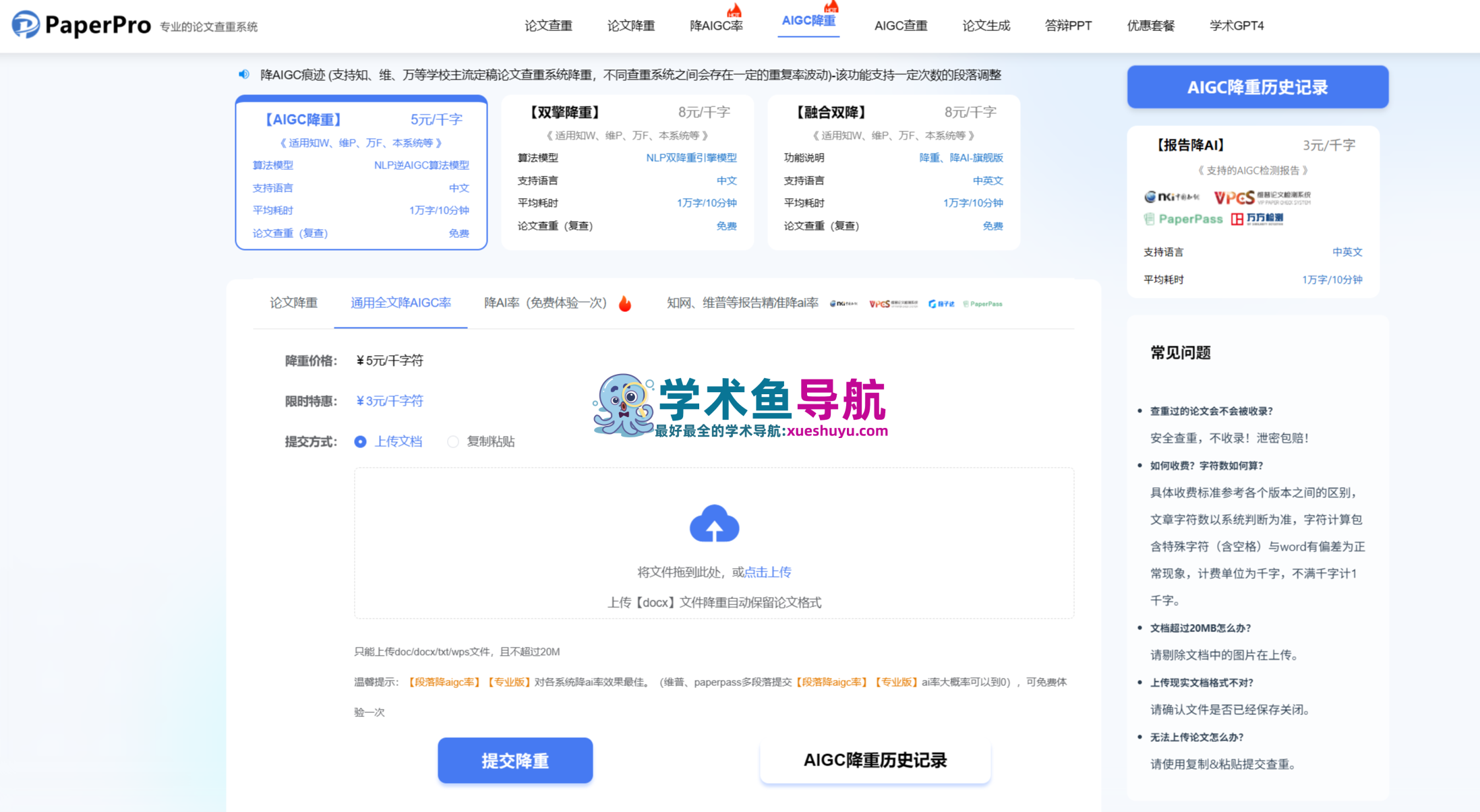Click the FAQ answer 请使用复制&粘贴提交查重。

[1224, 764]
